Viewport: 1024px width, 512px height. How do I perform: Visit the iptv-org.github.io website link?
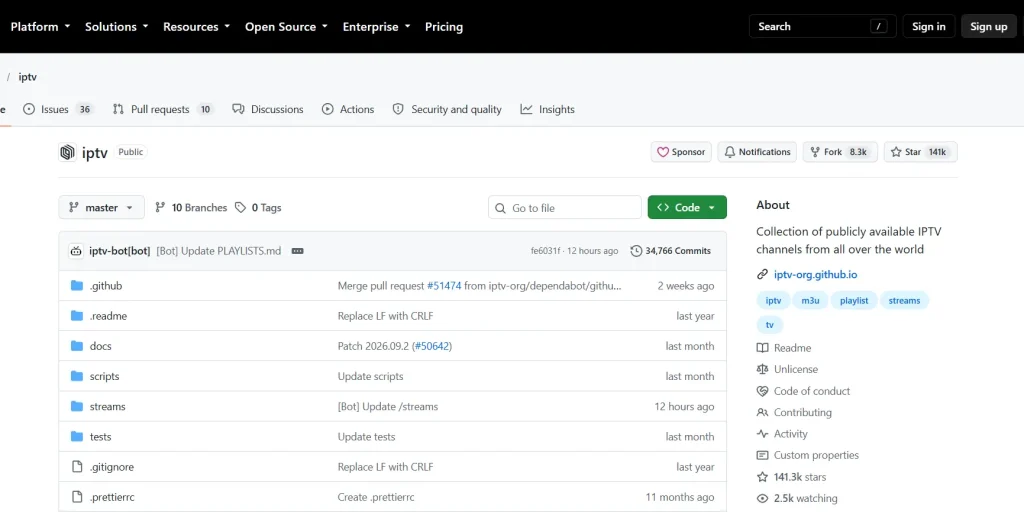815,274
